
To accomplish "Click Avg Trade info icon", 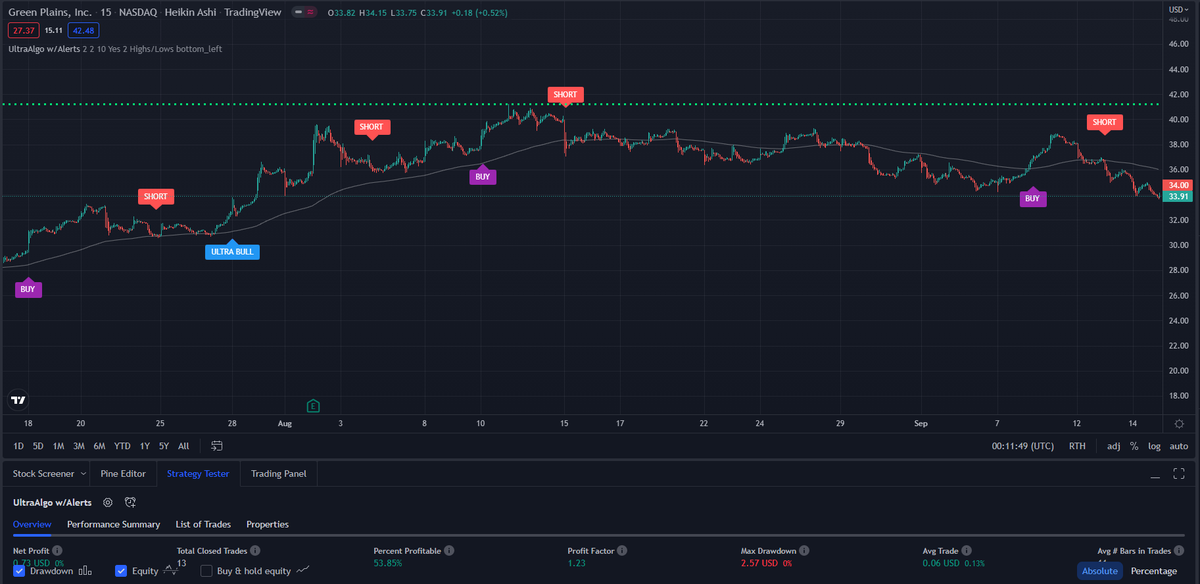I will pyautogui.click(x=967, y=550).
